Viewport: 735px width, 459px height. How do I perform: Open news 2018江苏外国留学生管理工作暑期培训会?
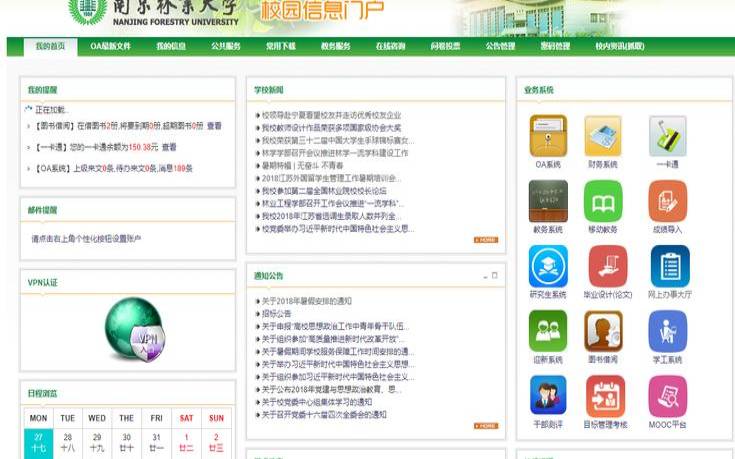pyautogui.click(x=331, y=178)
